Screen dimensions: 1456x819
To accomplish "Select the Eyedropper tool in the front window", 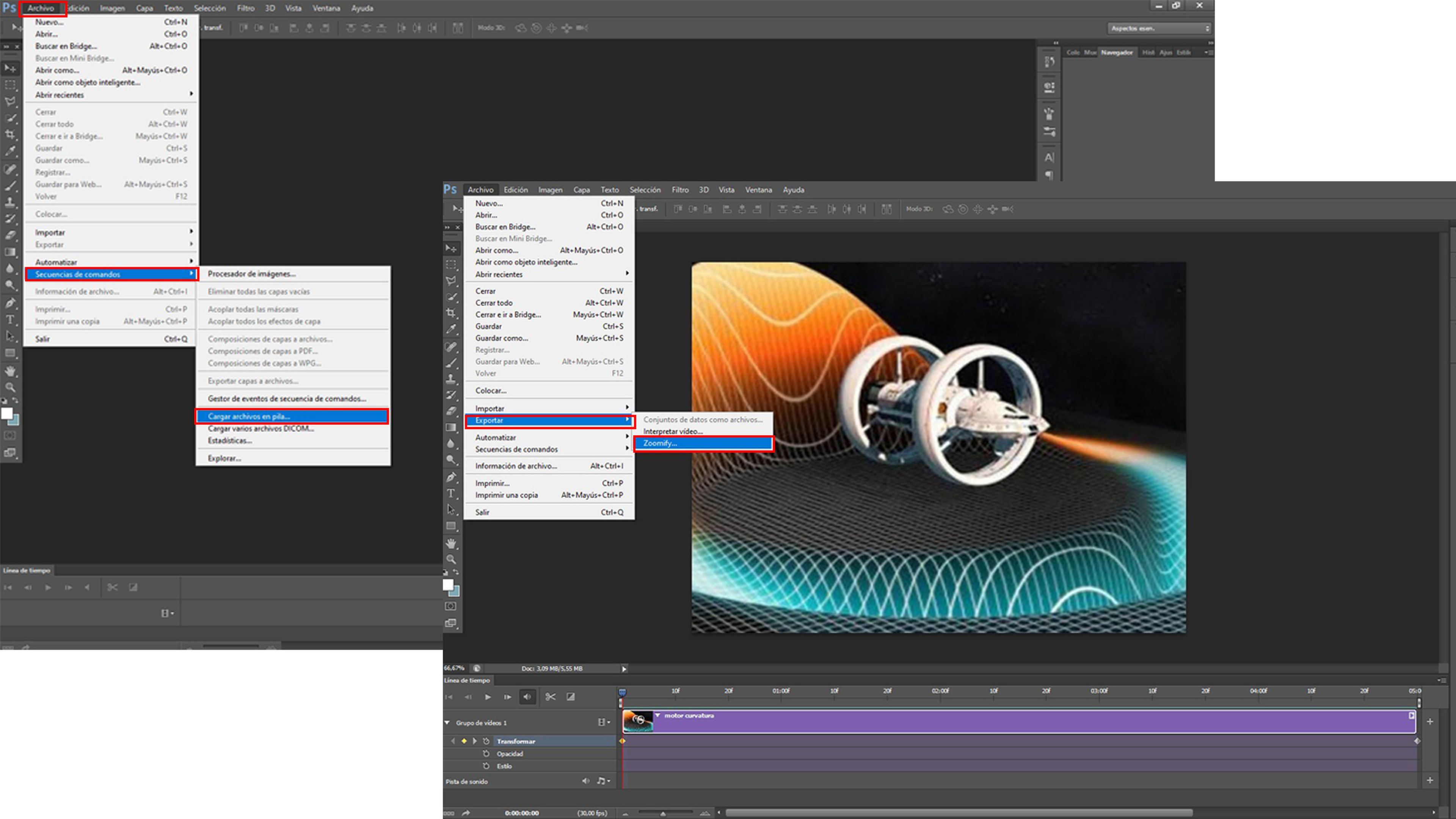I will (451, 329).
